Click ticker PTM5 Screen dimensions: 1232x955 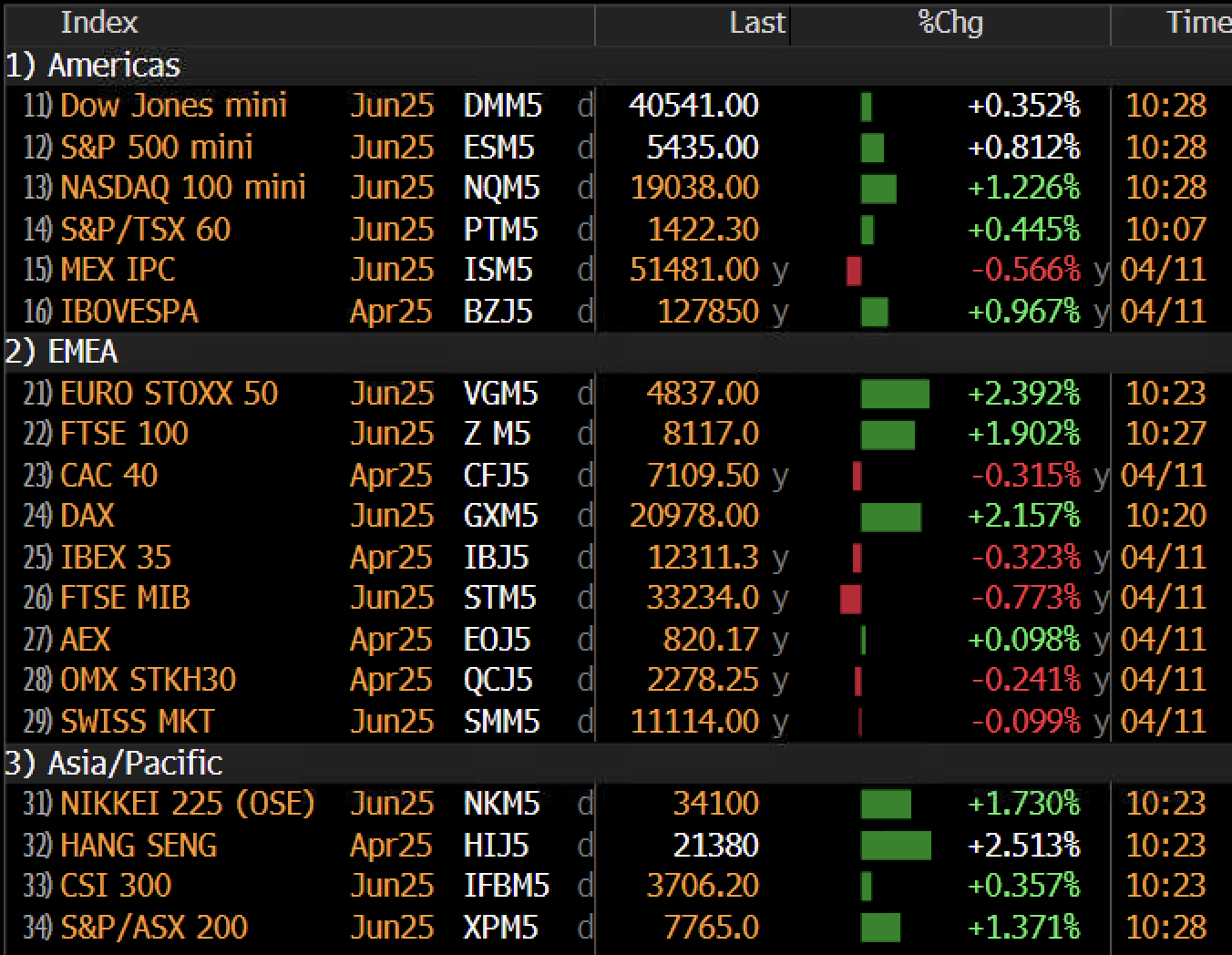click(500, 229)
